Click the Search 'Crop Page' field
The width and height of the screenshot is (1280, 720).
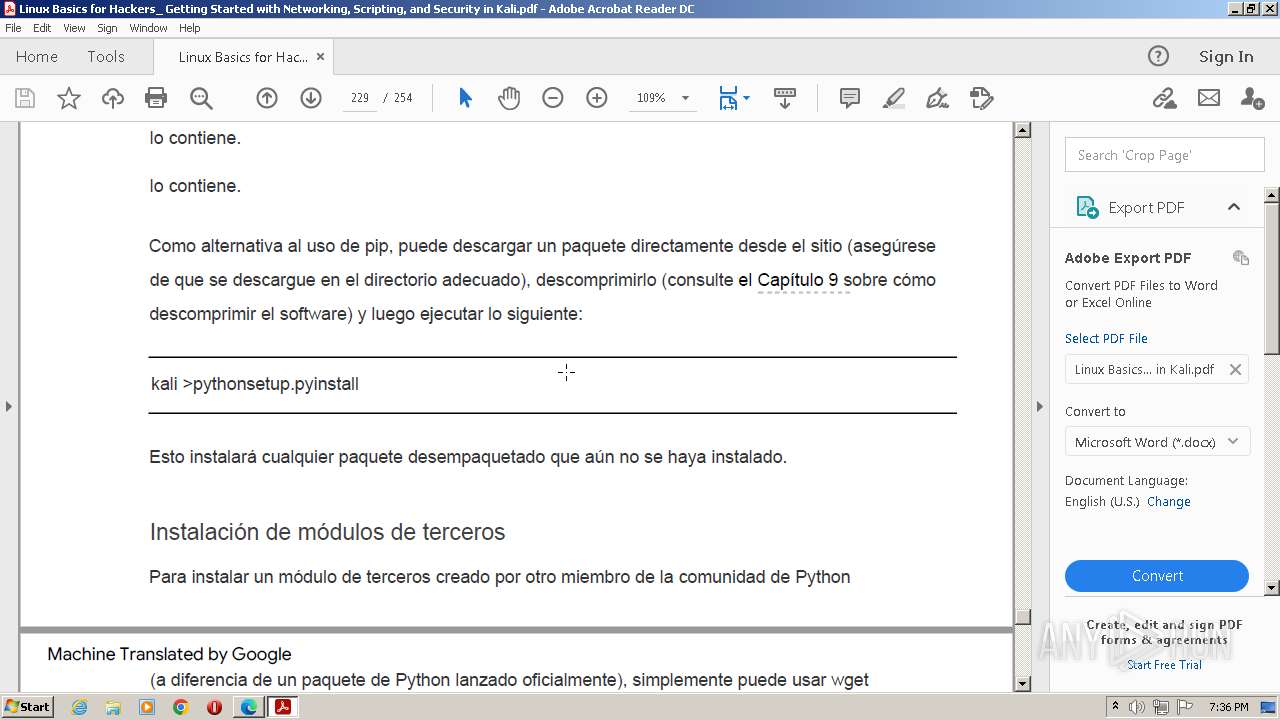tap(1165, 155)
